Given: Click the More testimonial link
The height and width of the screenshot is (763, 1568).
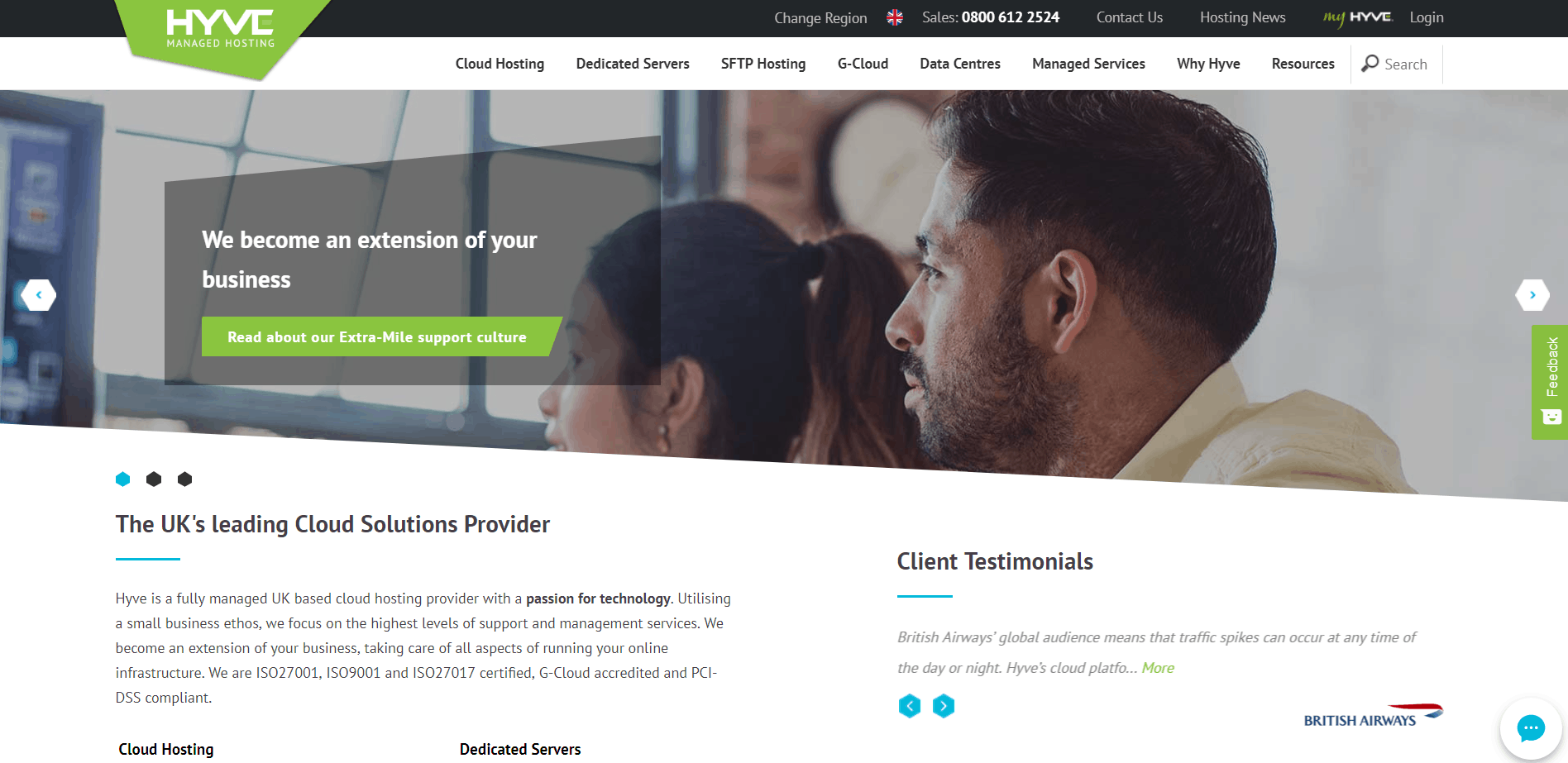Looking at the screenshot, I should [1158, 668].
